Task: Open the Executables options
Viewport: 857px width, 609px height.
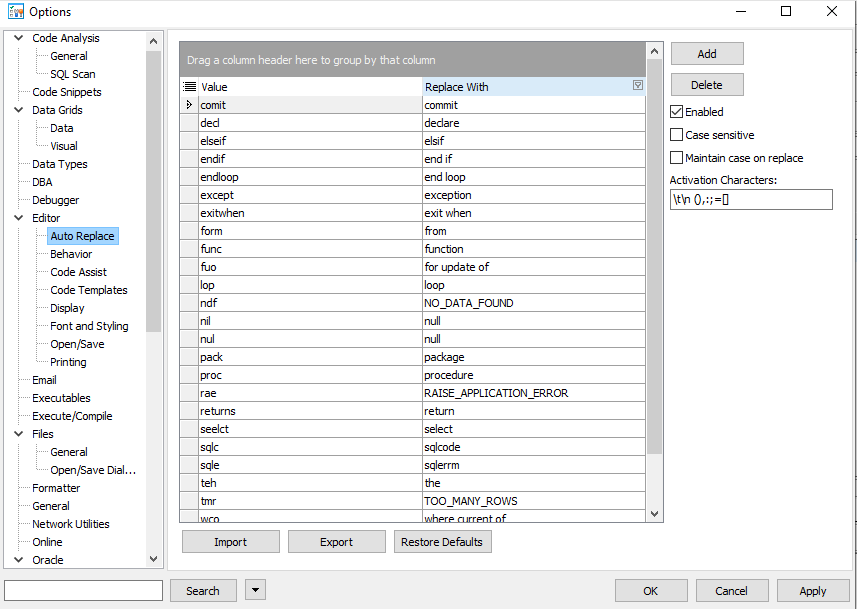Action: click(x=61, y=398)
